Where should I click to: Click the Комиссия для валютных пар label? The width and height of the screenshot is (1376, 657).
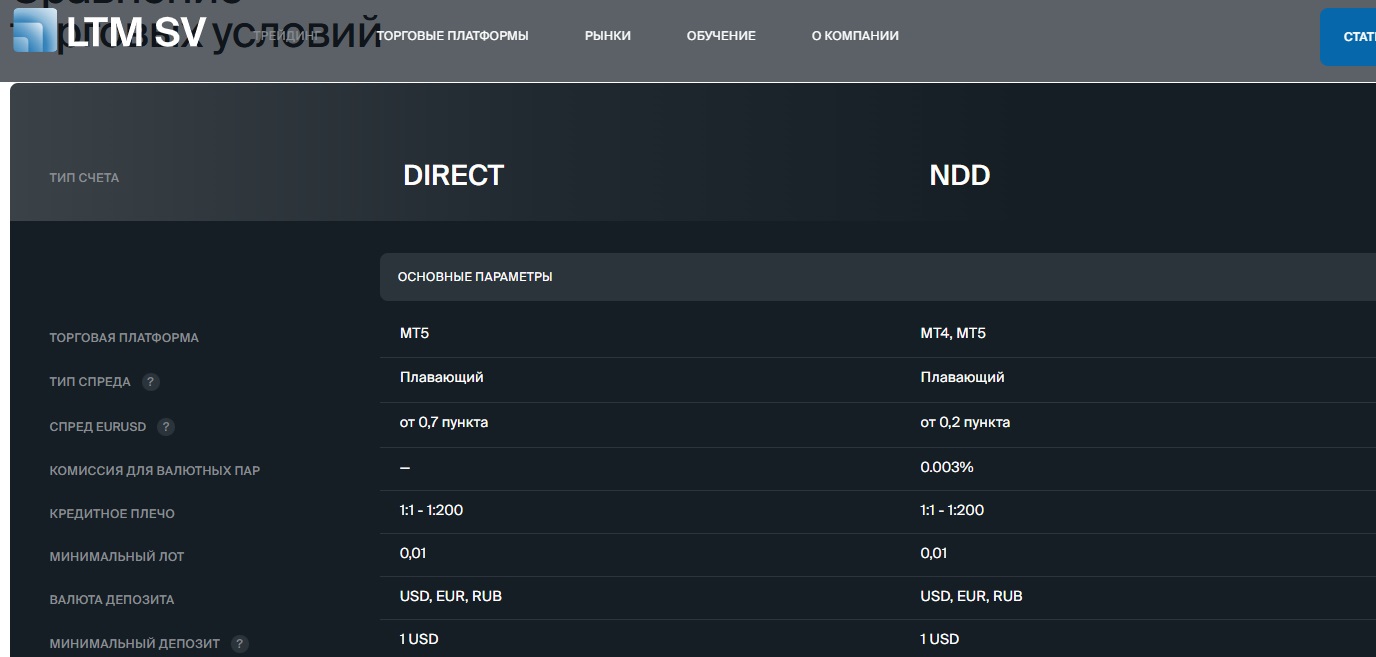tap(155, 470)
